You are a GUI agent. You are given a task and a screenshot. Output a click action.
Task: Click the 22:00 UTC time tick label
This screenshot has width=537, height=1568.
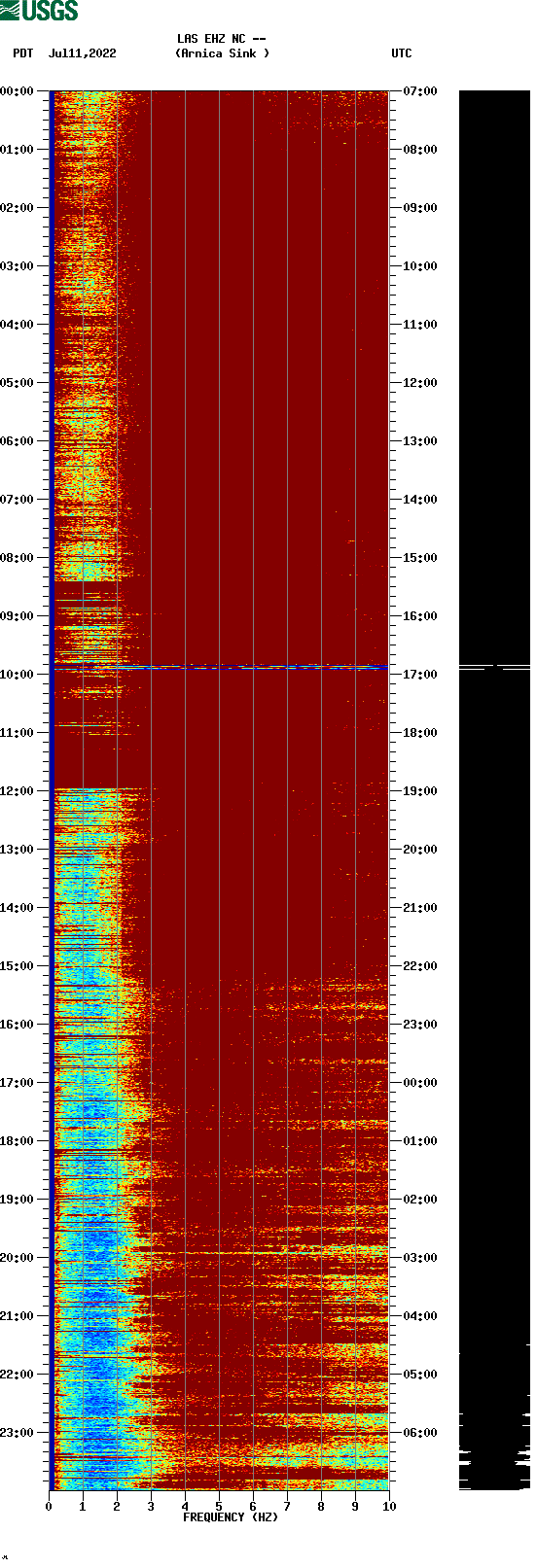tap(420, 966)
